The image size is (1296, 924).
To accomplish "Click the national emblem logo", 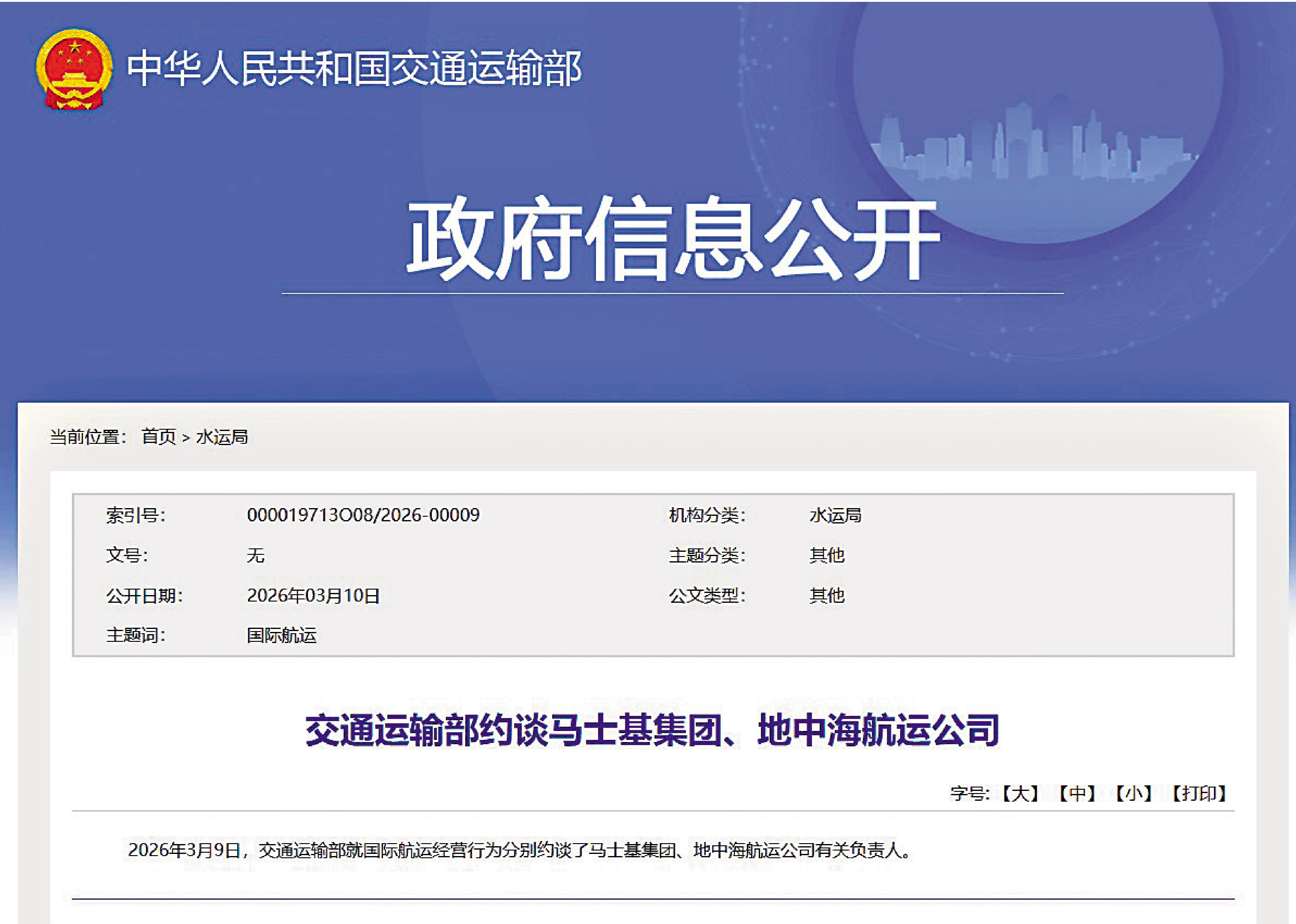I will point(74,69).
